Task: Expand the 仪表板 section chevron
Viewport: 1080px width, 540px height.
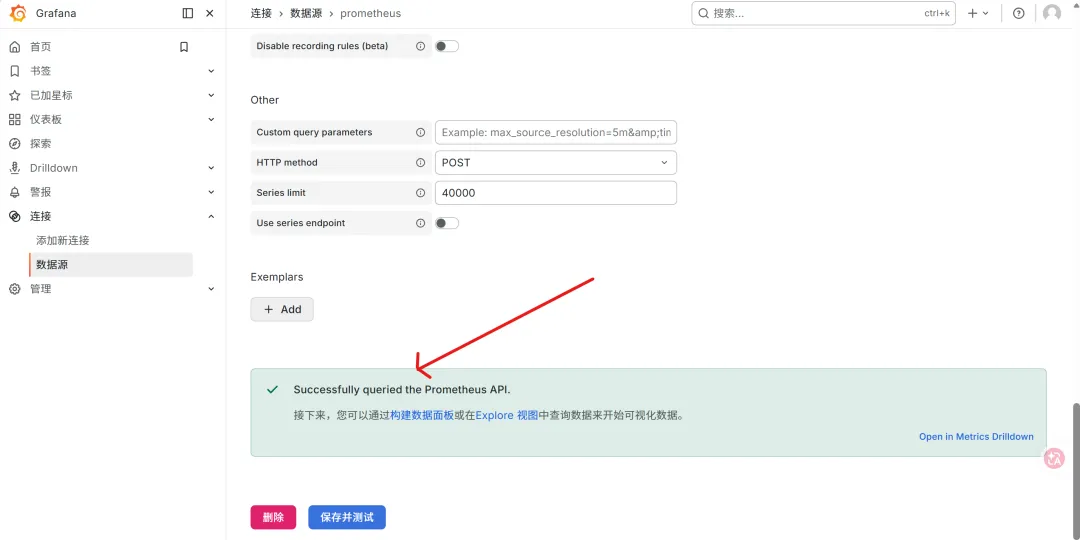Action: click(x=211, y=119)
